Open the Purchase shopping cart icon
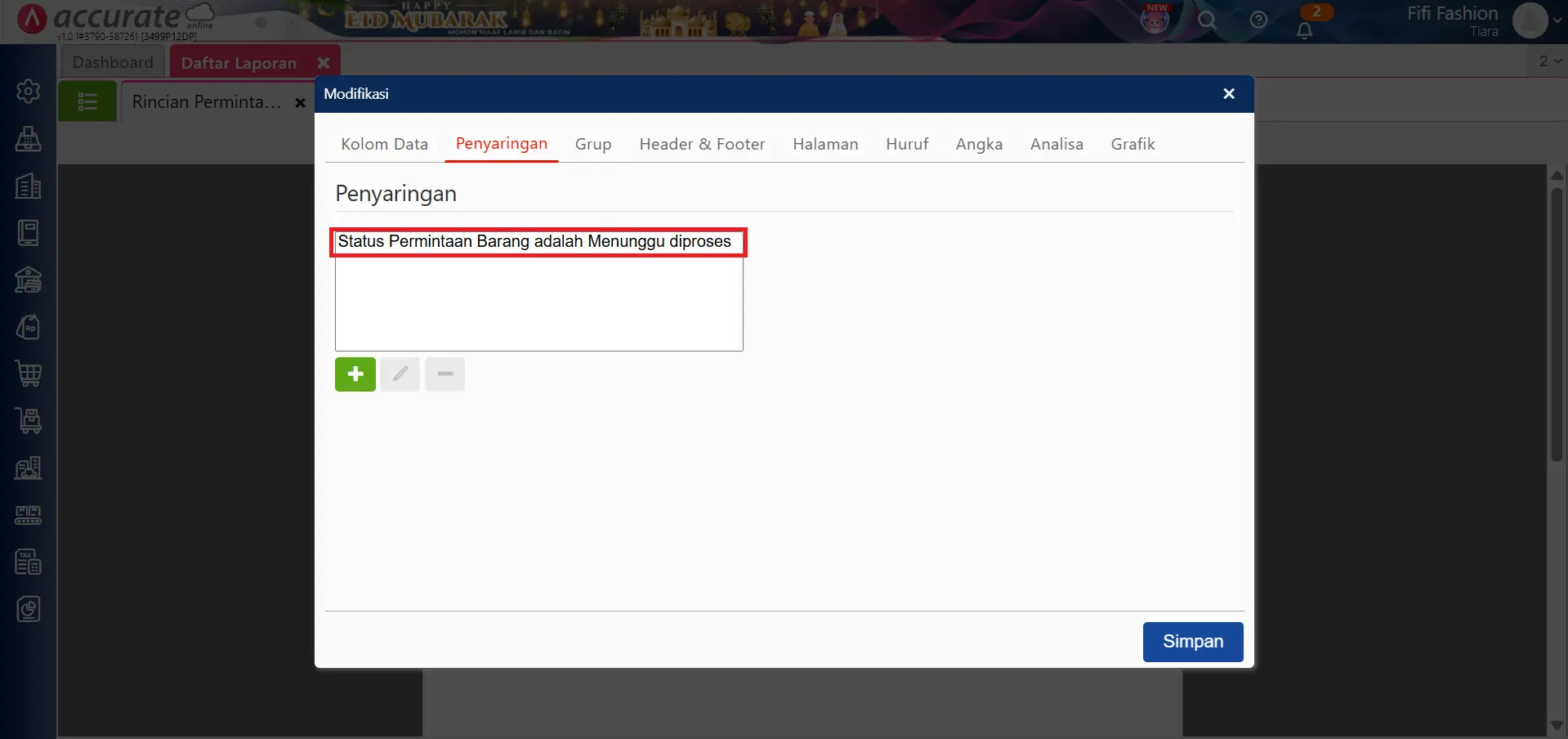The image size is (1568, 739). click(29, 374)
